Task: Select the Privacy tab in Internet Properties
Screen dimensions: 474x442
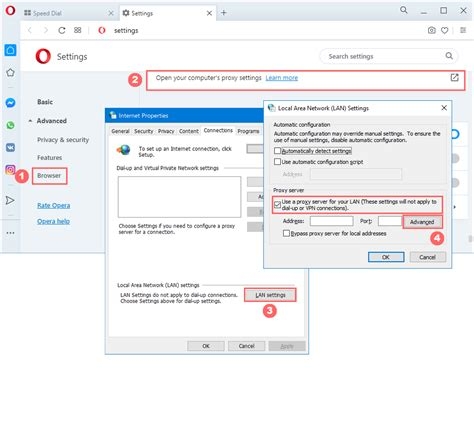Action: click(166, 131)
